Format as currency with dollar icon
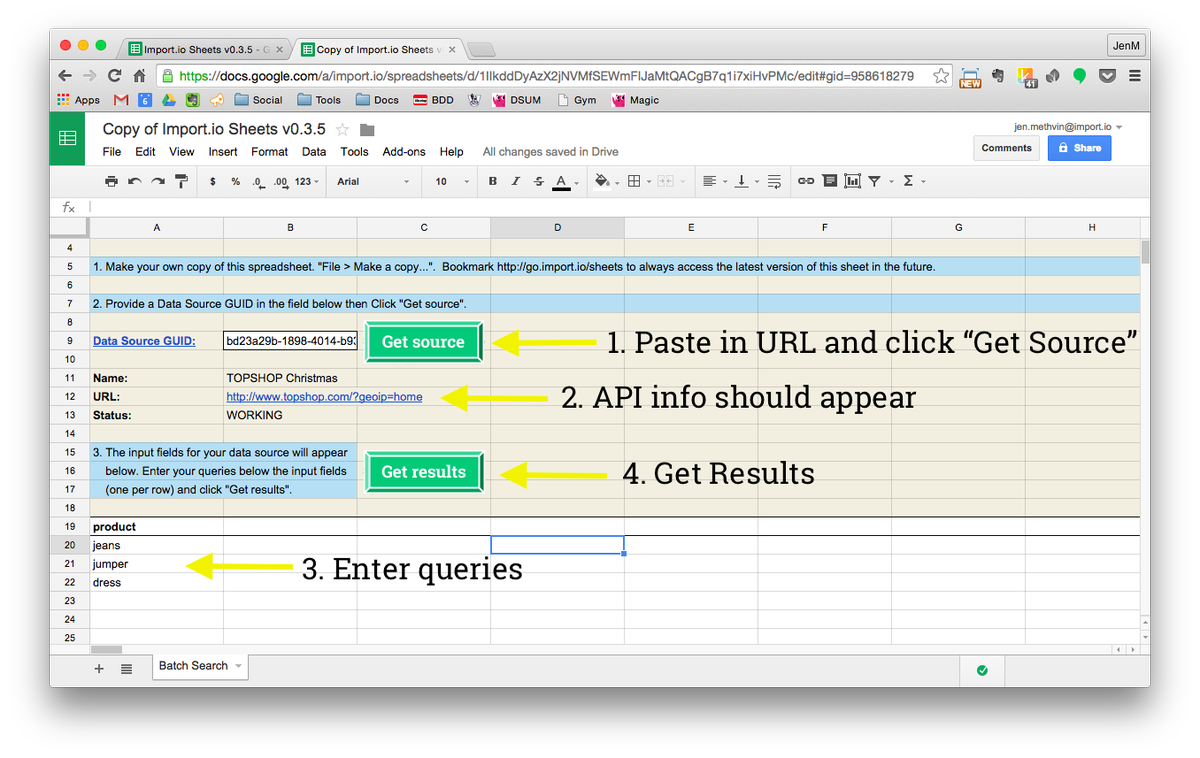Viewport: 1200px width, 758px height. click(213, 182)
